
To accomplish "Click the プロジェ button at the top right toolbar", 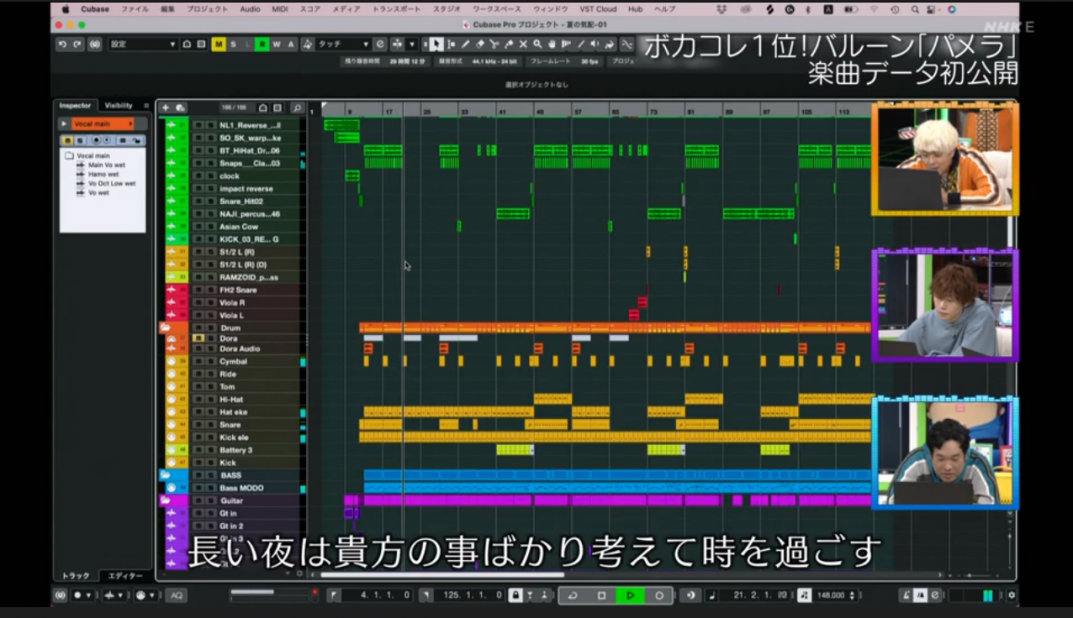I will (622, 62).
